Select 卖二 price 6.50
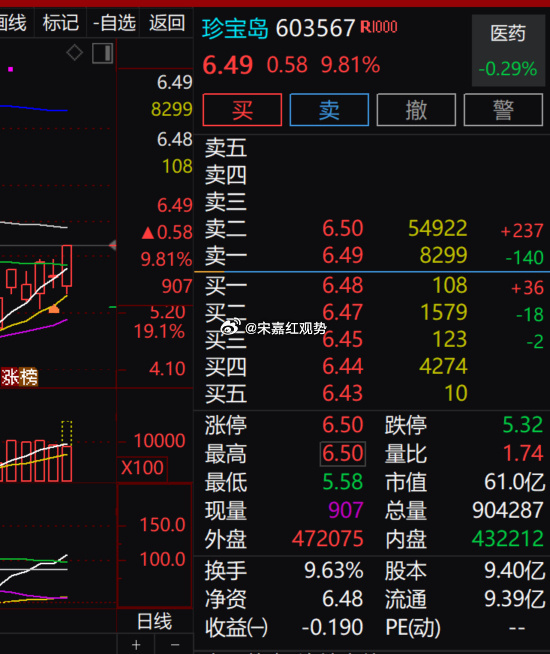Screen dimensions: 550x654 tap(343, 228)
